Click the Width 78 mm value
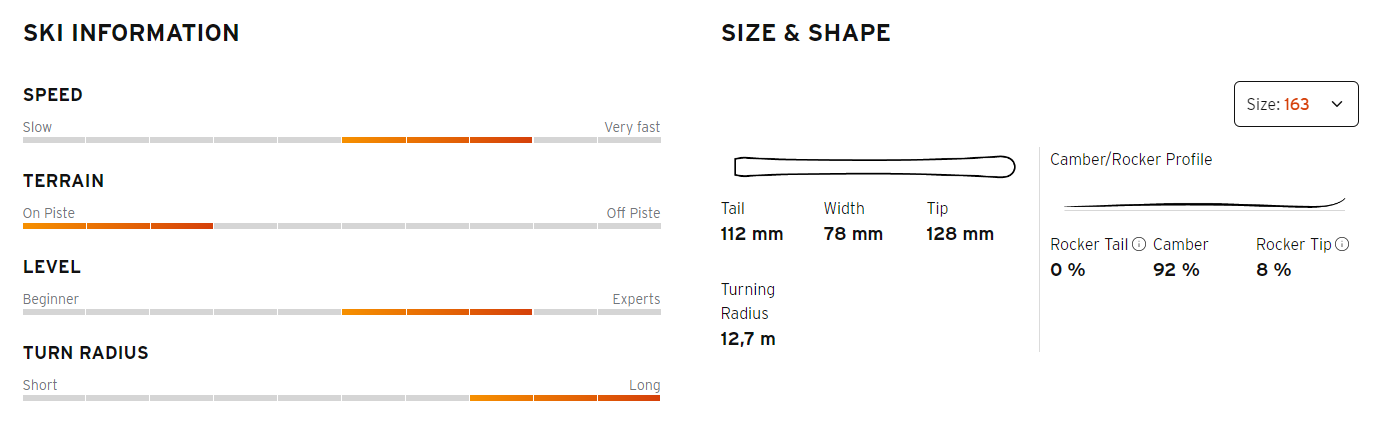The image size is (1386, 448). click(853, 234)
